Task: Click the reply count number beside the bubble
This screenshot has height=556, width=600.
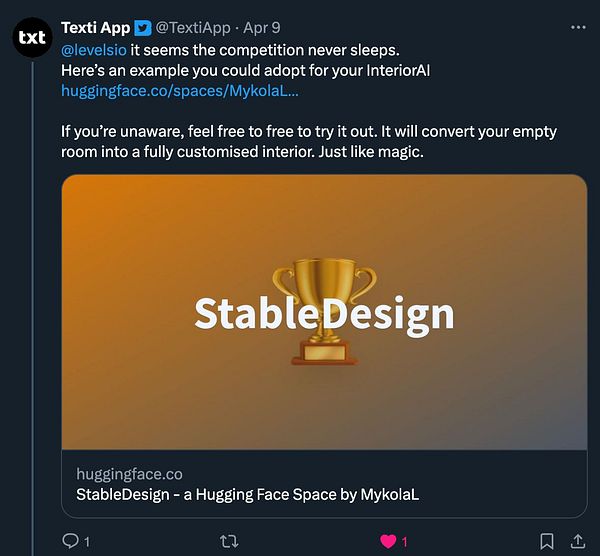Action: click(x=87, y=541)
